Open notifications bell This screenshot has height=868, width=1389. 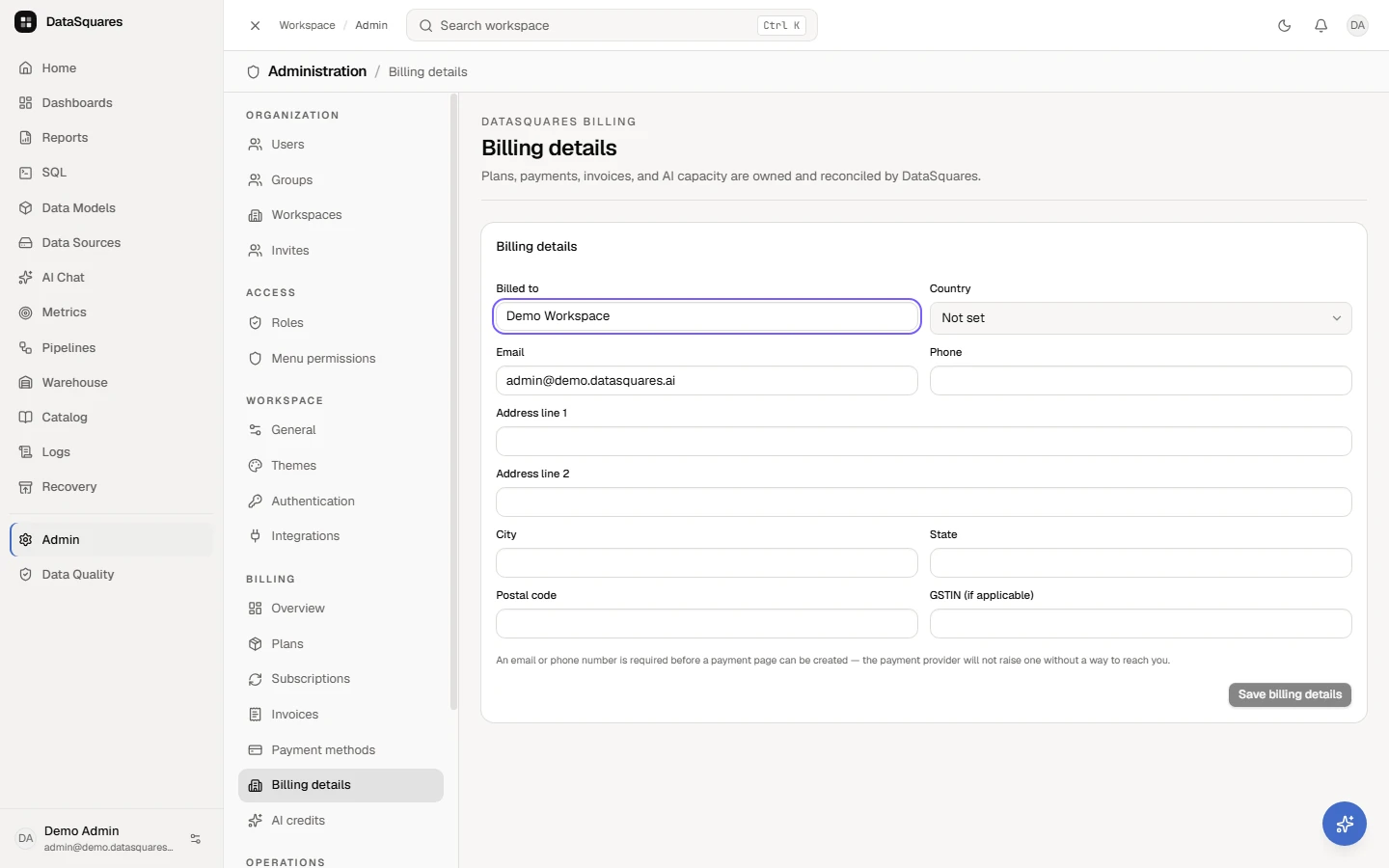[x=1321, y=26]
